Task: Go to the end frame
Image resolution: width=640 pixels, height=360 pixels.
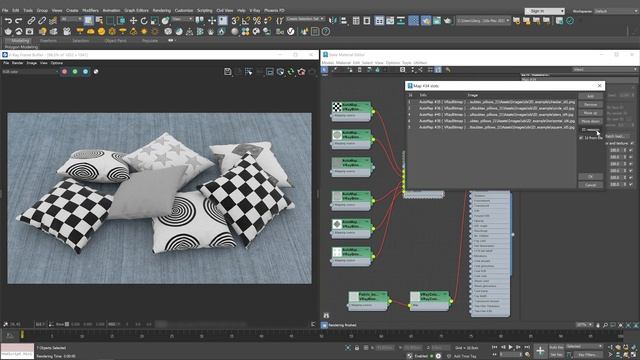Action: pyautogui.click(x=527, y=347)
